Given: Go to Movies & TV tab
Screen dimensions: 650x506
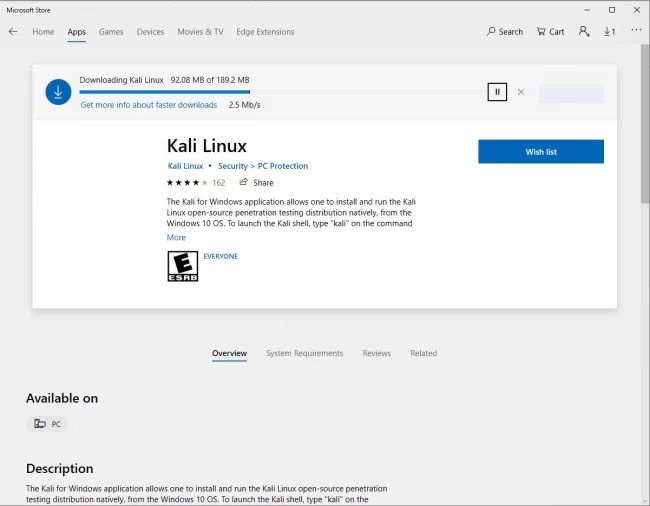Looking at the screenshot, I should (200, 32).
